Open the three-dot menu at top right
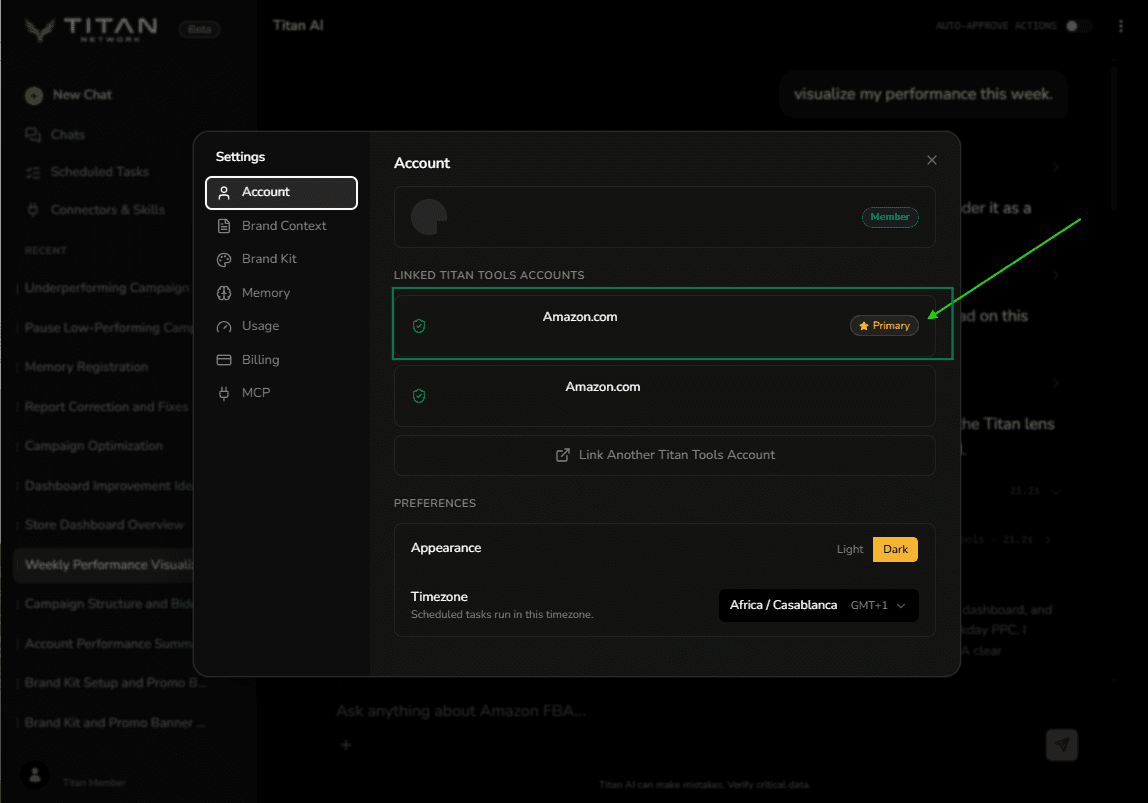This screenshot has height=803, width=1148. pos(1120,26)
